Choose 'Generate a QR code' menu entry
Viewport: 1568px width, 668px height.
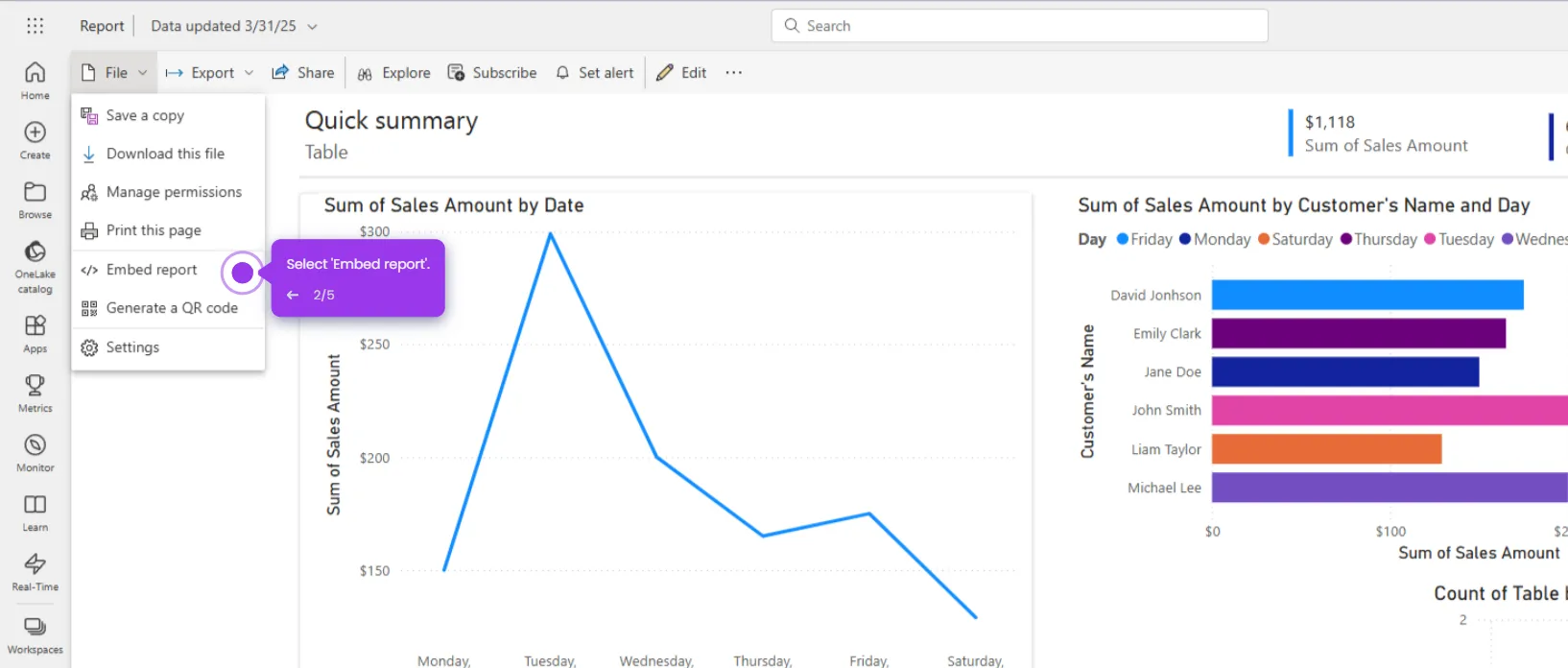click(x=168, y=308)
